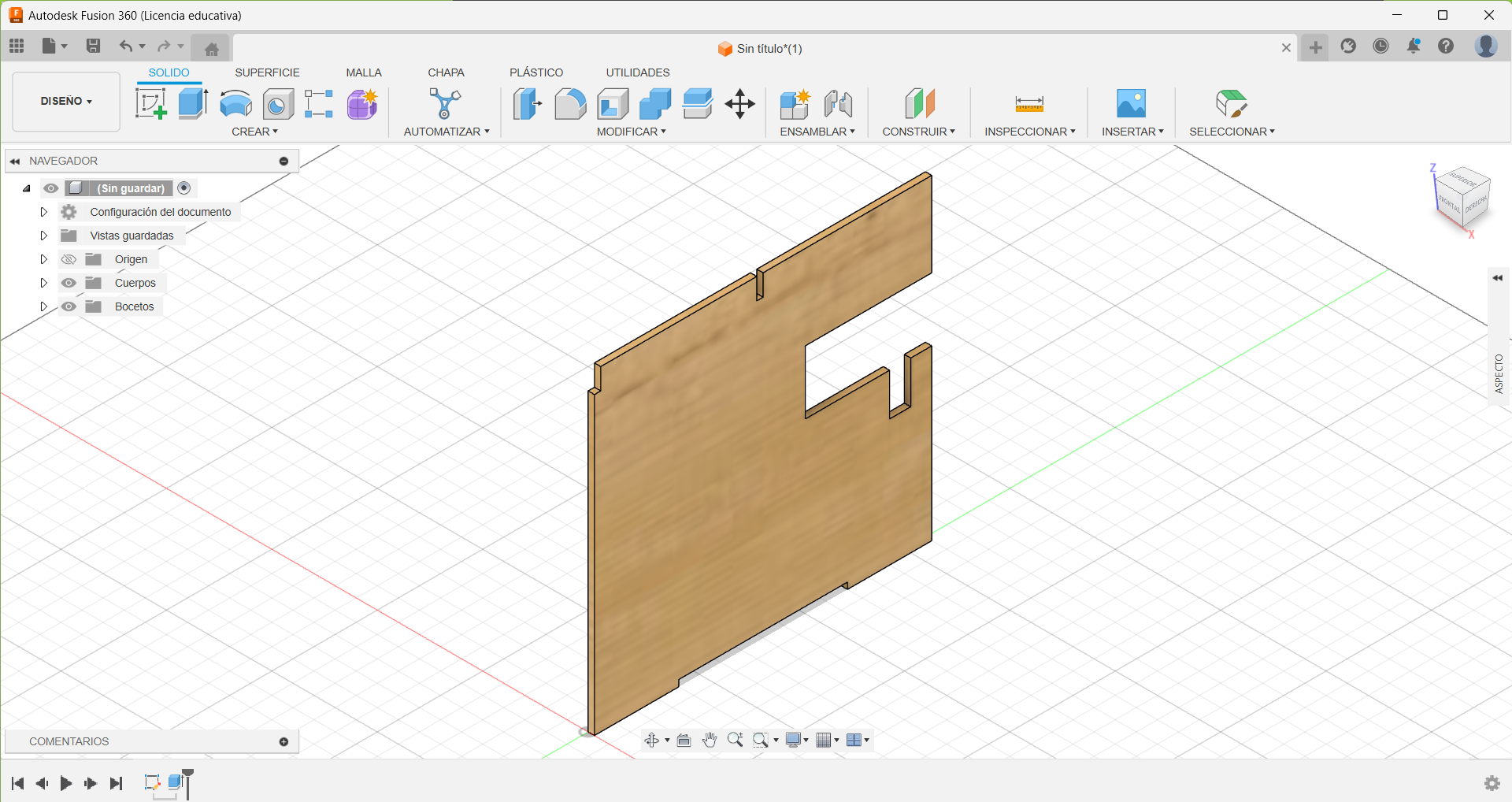Select the Rectangular Pattern tool

319,104
